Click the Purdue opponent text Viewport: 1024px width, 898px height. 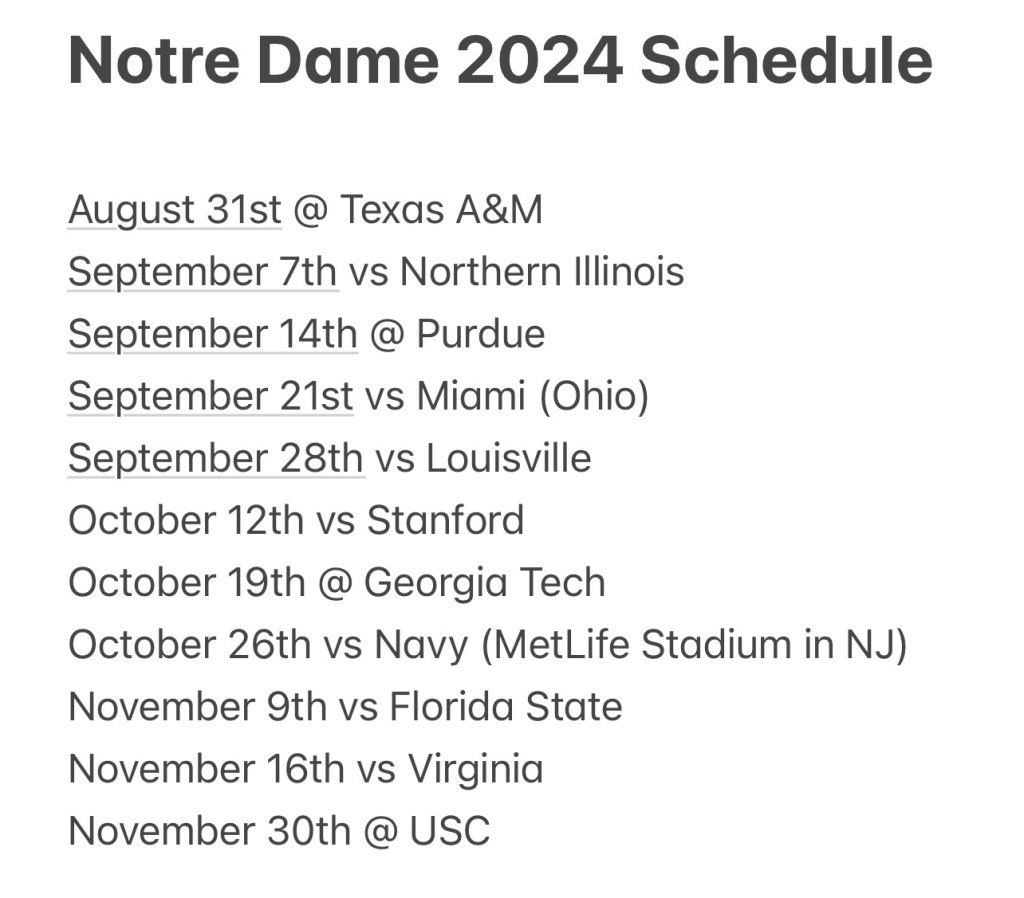tap(480, 334)
